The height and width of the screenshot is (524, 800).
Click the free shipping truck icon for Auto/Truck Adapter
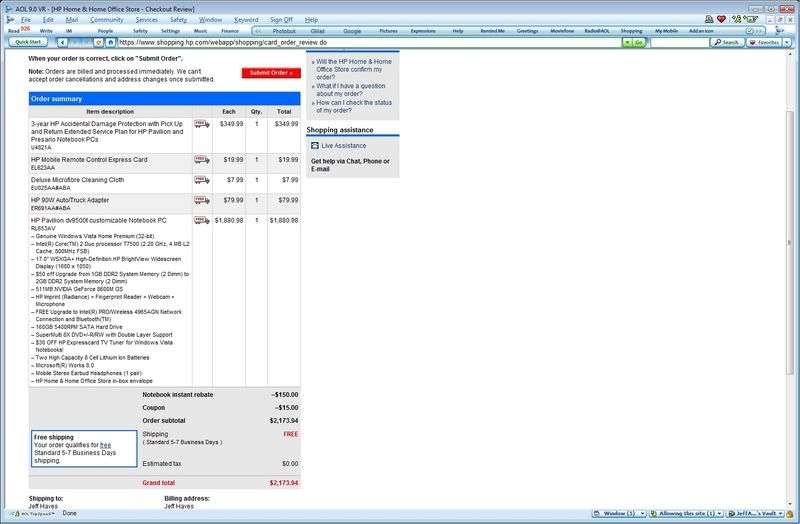202,200
